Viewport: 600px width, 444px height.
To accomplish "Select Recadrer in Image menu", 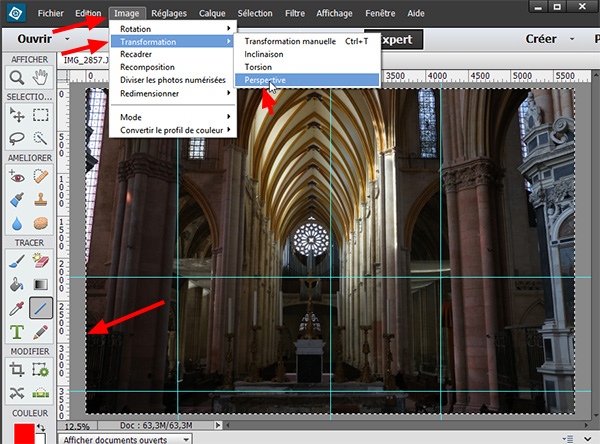I will (x=173, y=54).
